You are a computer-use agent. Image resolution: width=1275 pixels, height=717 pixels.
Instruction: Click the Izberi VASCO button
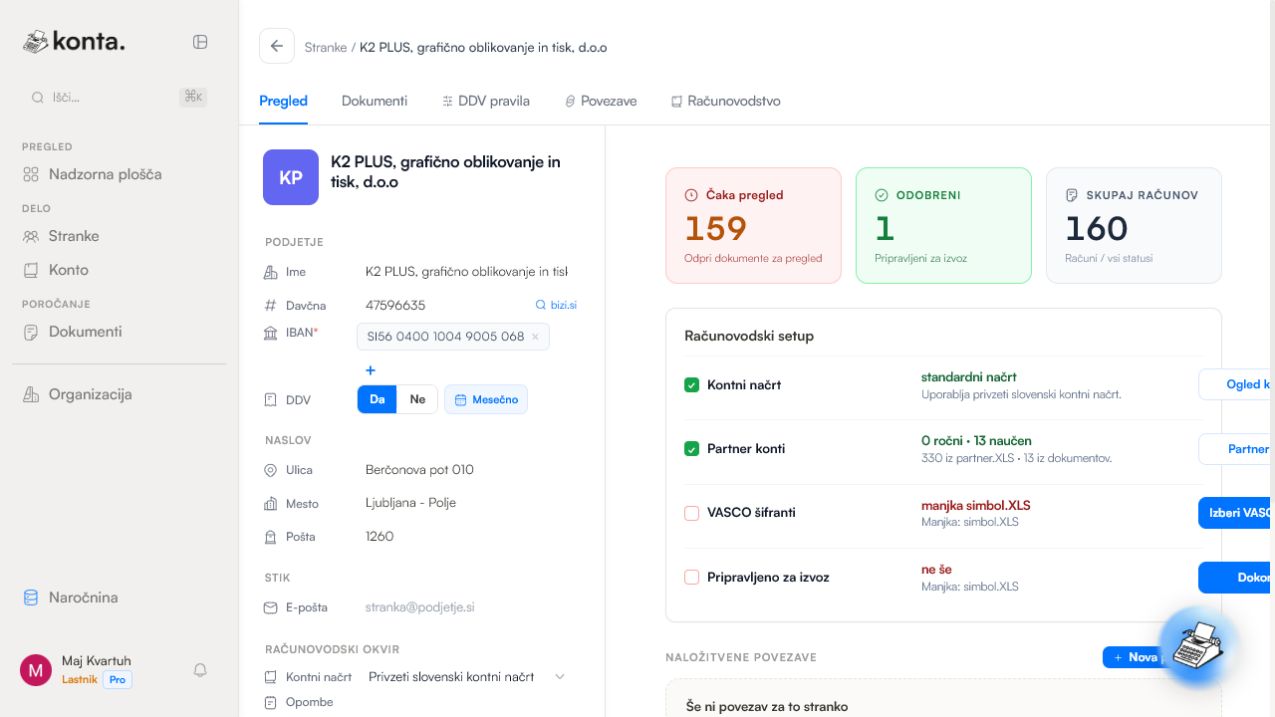click(1236, 513)
